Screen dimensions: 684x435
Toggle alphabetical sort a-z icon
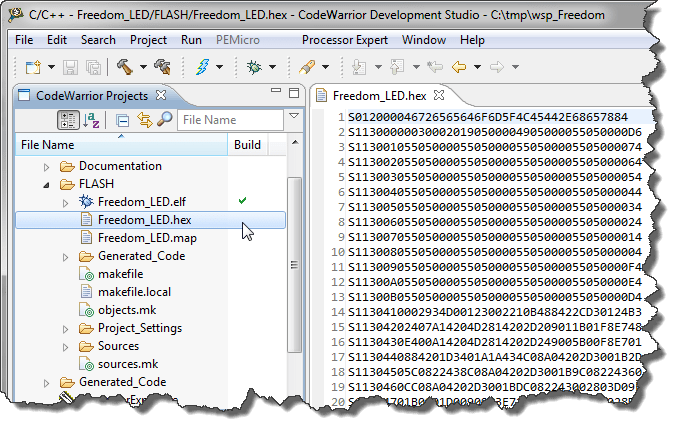[91, 120]
